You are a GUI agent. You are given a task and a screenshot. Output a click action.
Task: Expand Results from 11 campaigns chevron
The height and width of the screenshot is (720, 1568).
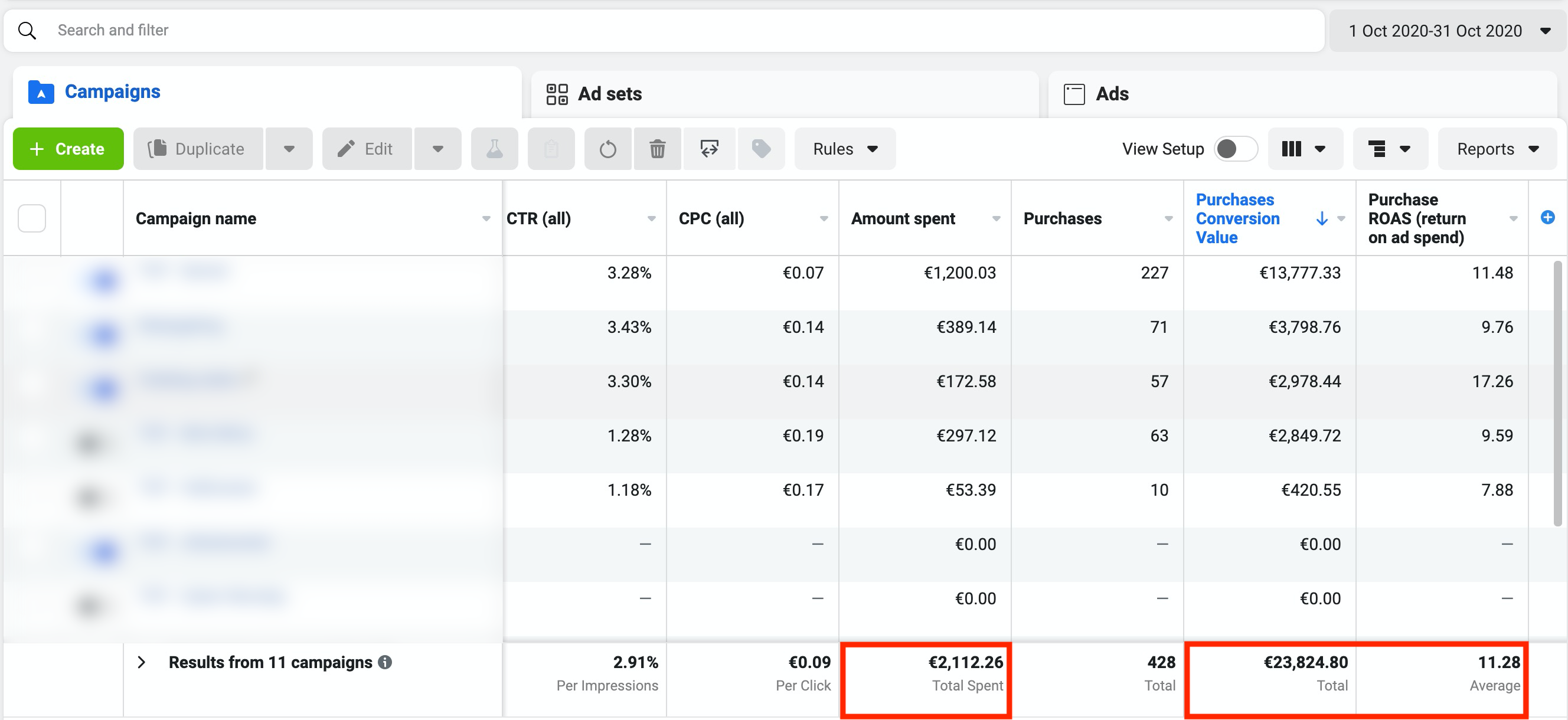click(x=141, y=662)
